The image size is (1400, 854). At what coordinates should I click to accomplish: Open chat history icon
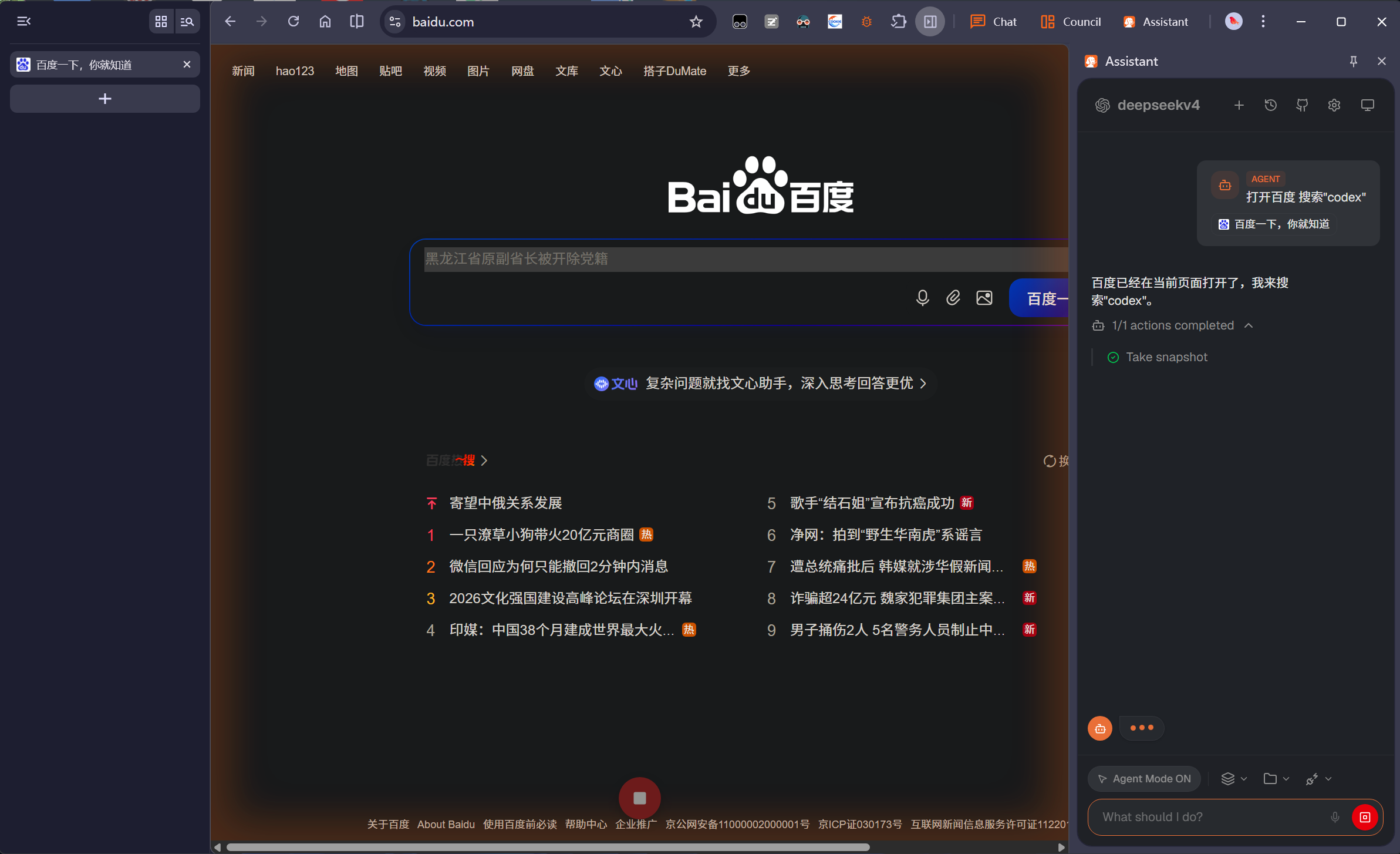(1271, 105)
